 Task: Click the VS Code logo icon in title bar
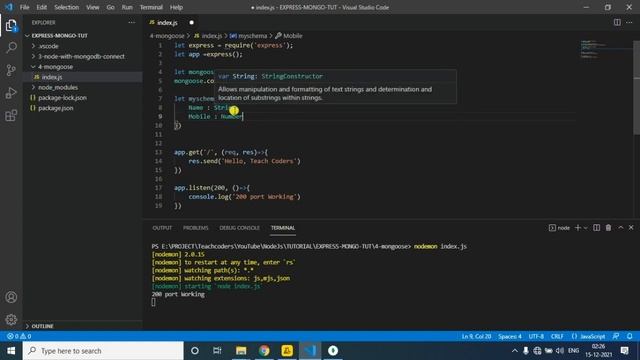pos(9,7)
